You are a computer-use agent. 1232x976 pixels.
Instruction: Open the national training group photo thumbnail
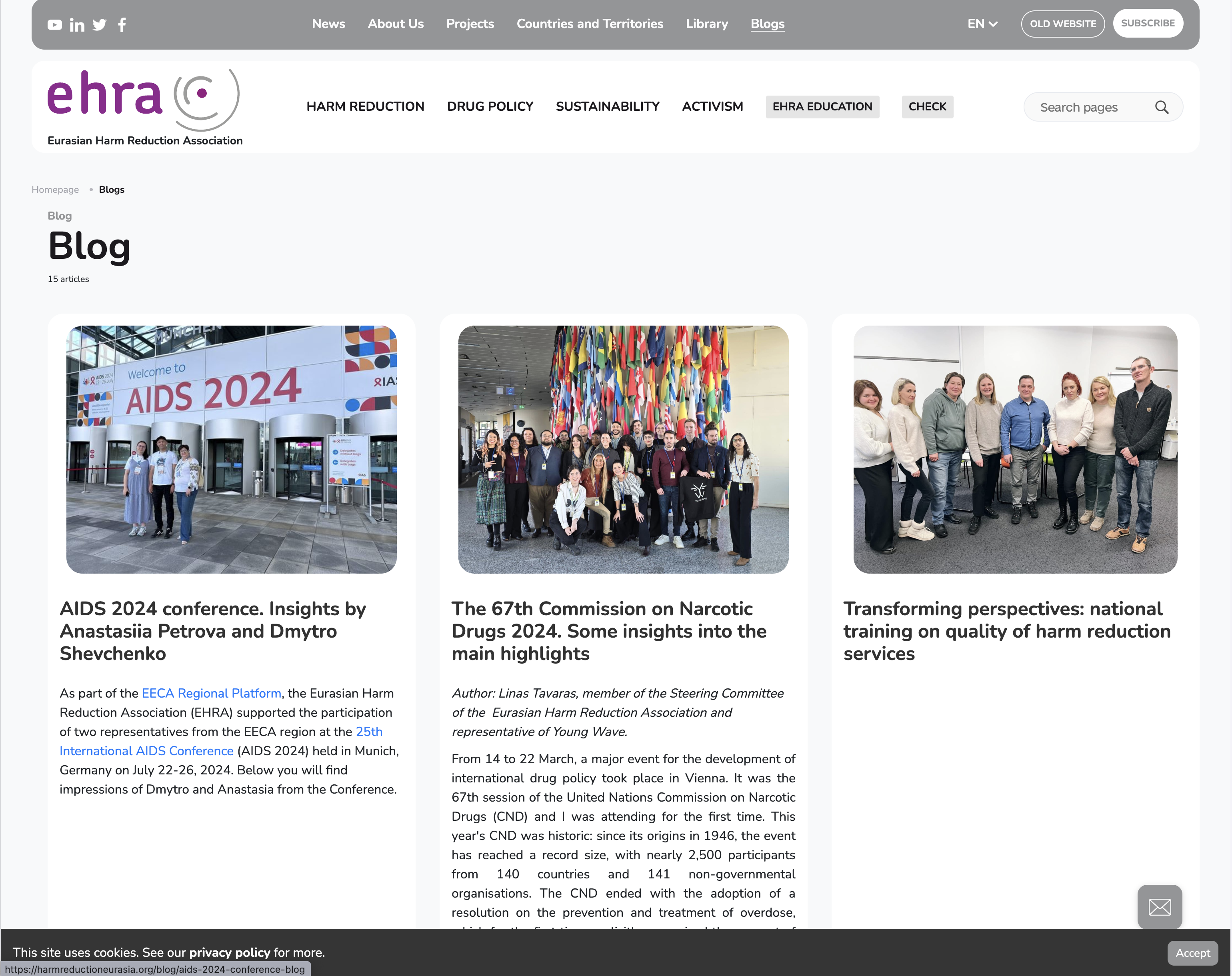[x=1016, y=450]
